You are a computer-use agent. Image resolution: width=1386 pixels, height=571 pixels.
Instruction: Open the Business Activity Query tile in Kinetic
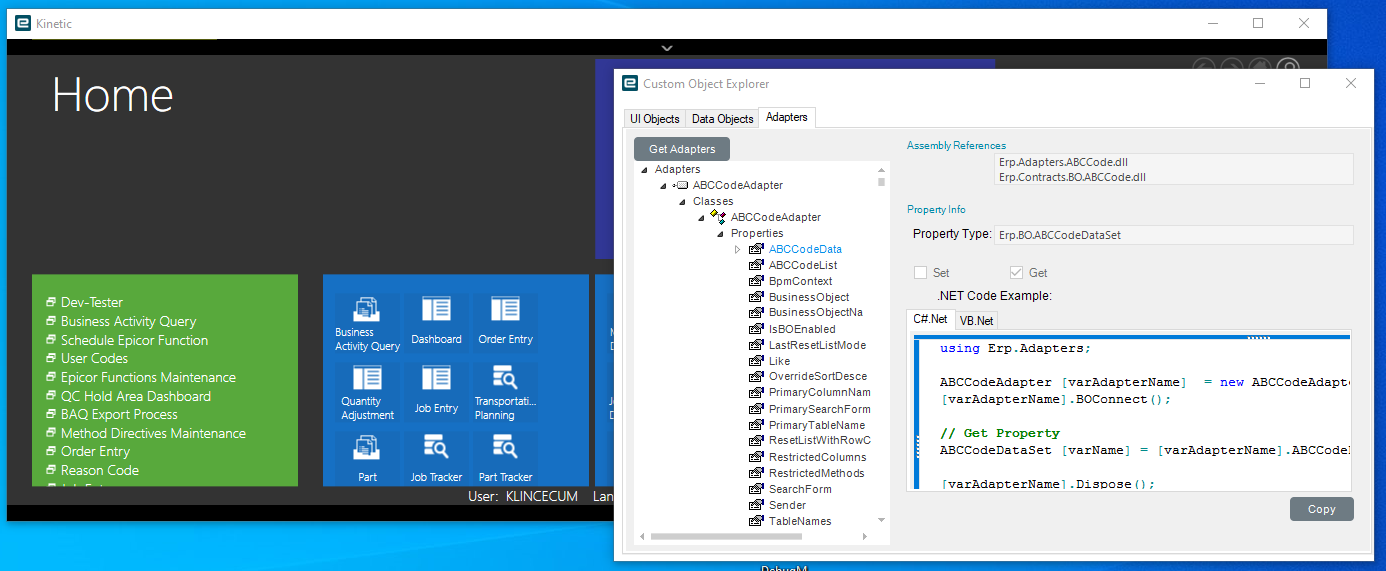click(367, 323)
